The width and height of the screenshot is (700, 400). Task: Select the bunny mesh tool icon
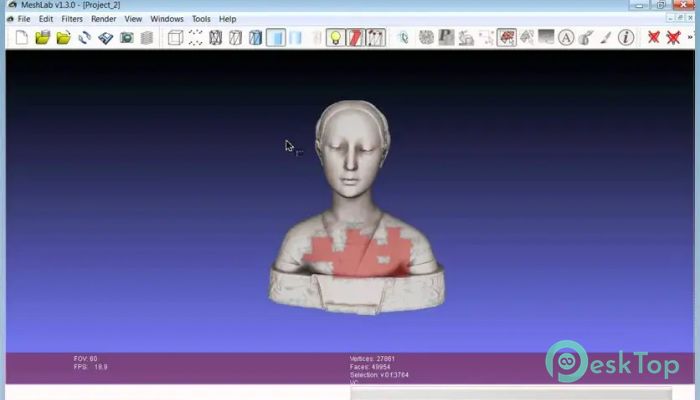pyautogui.click(x=466, y=38)
